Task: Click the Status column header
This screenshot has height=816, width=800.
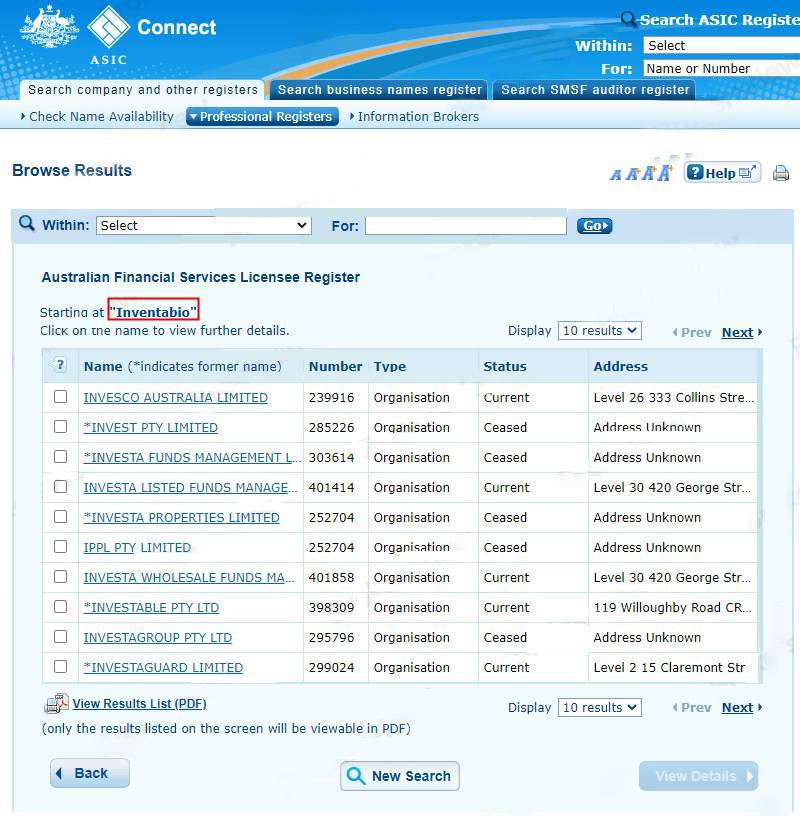Action: click(x=505, y=366)
